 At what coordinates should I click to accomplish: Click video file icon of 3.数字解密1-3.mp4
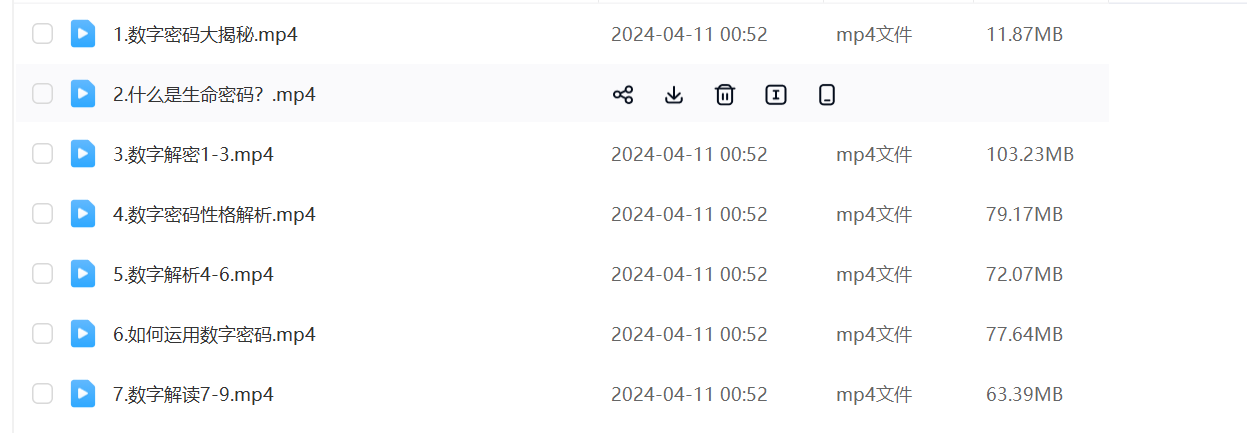click(x=83, y=154)
